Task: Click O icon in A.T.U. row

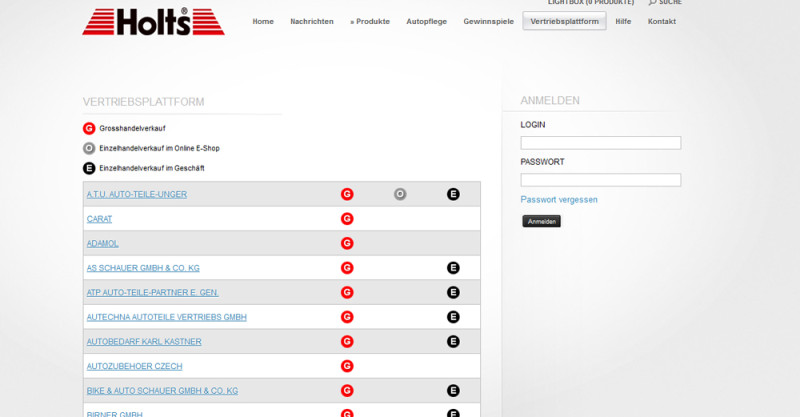Action: (x=400, y=194)
